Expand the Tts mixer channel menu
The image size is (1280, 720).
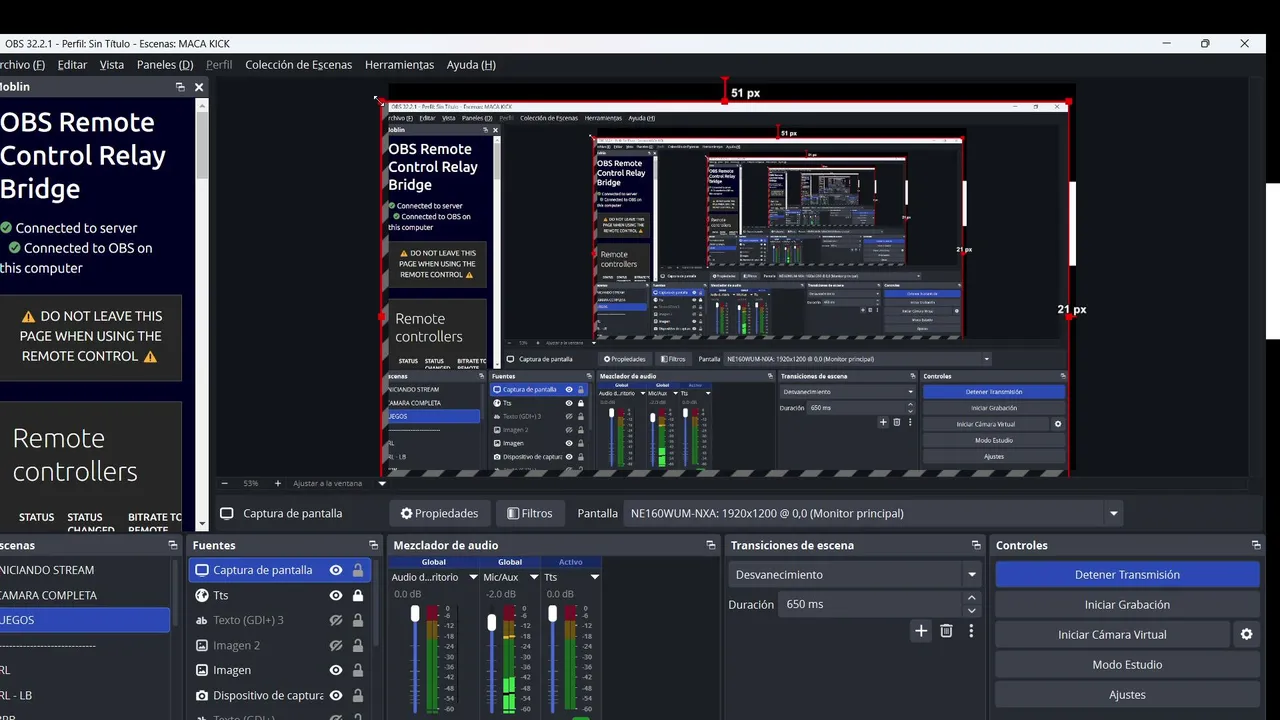594,577
